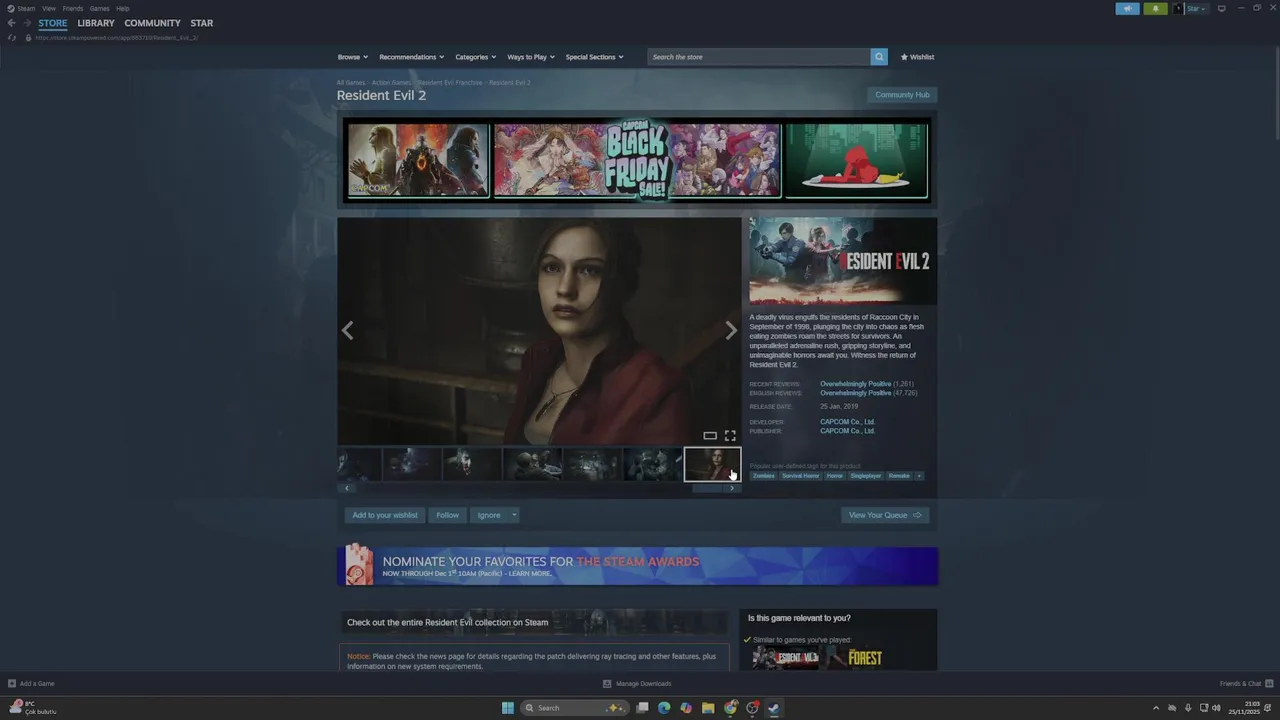
Task: Expand the Recommendations dropdown
Action: (412, 57)
